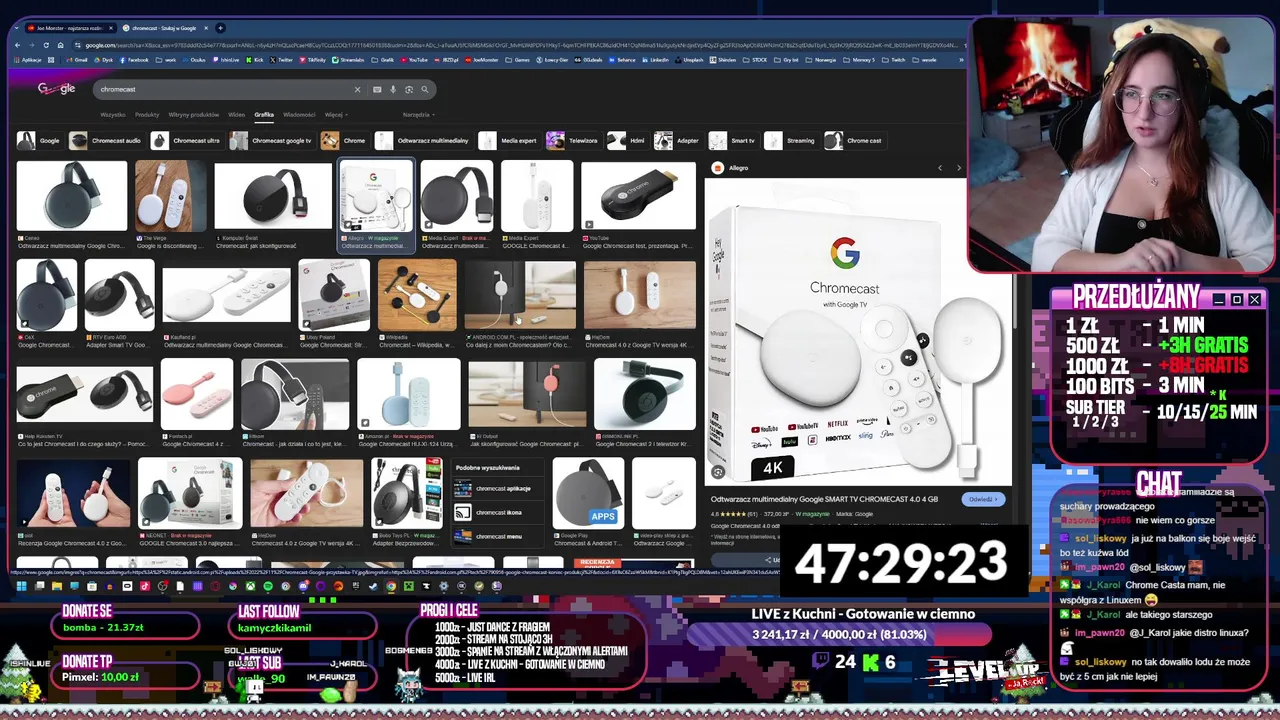Open Ceneo Chromecast thumbnail result
Viewport: 1280px width, 720px height.
[72, 198]
